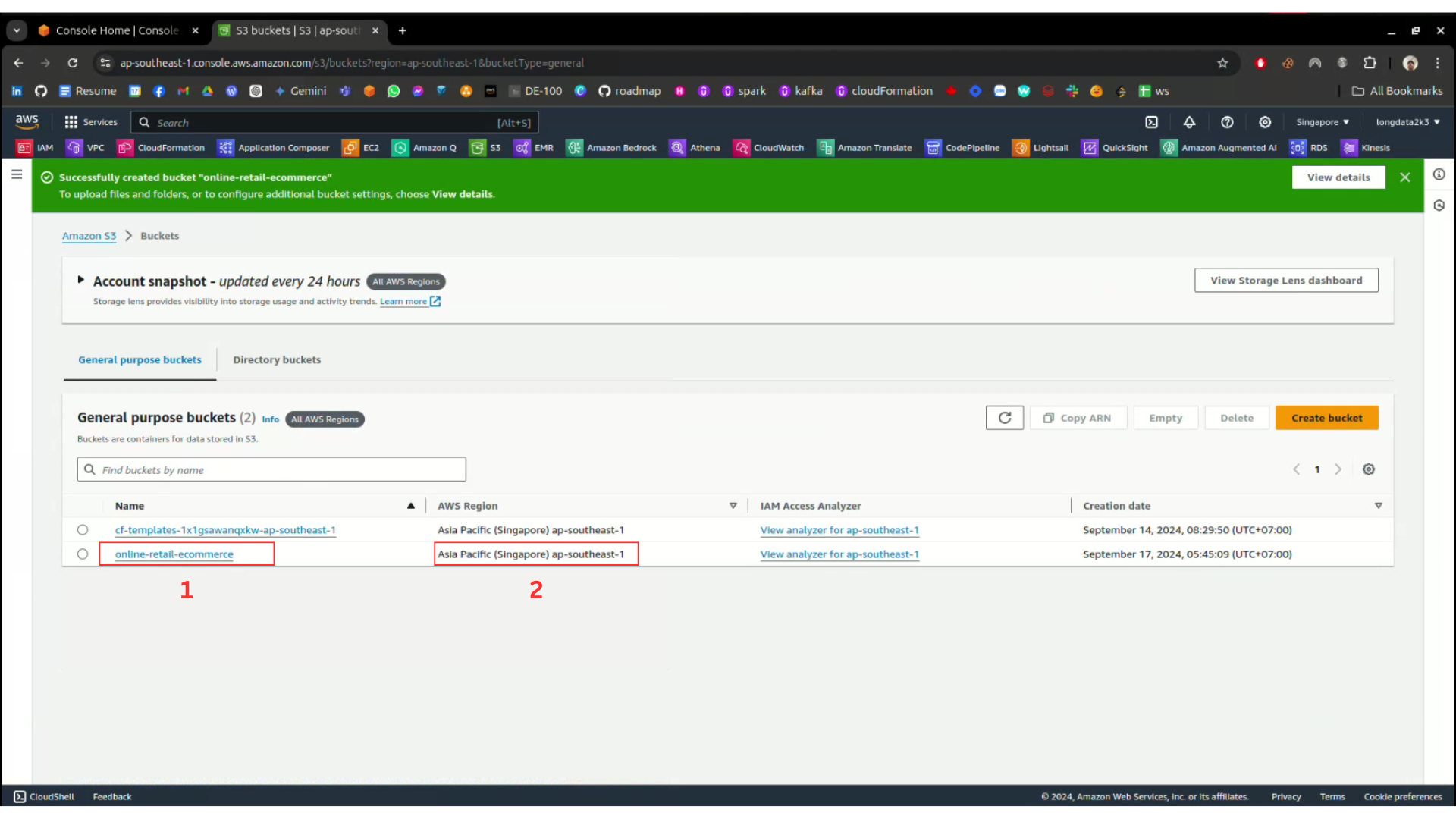The width and height of the screenshot is (1456, 819).
Task: Select the cf-templates bucket radio button
Action: pos(83,530)
